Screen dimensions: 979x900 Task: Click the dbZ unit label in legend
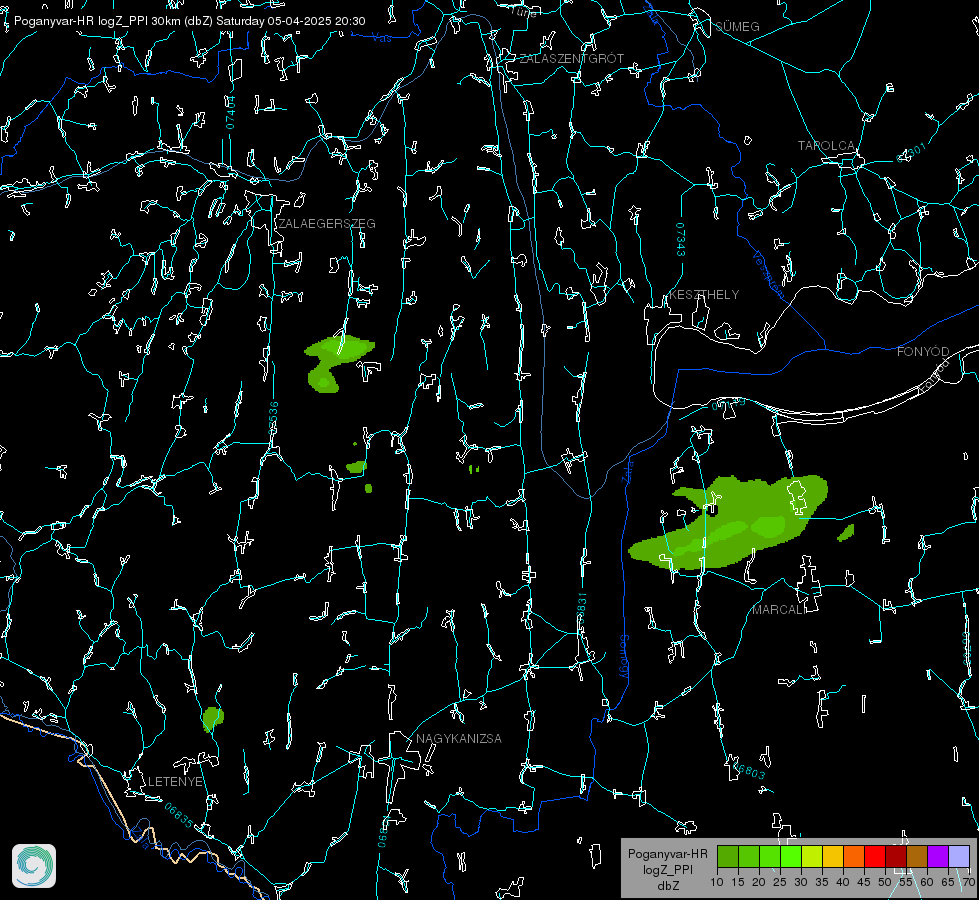(667, 886)
